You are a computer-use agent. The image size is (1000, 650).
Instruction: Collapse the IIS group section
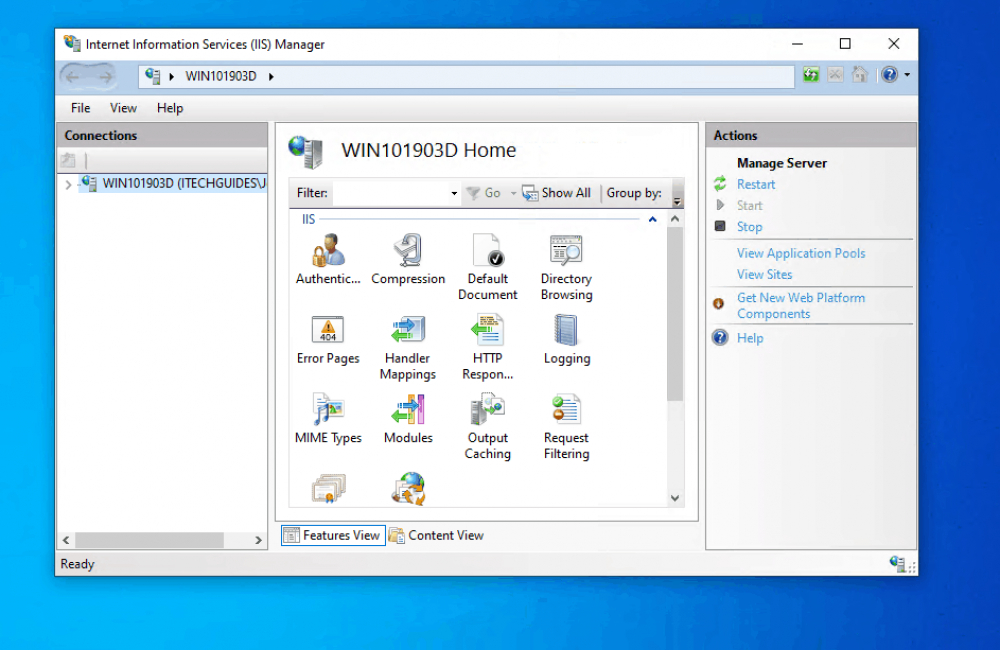click(x=652, y=219)
